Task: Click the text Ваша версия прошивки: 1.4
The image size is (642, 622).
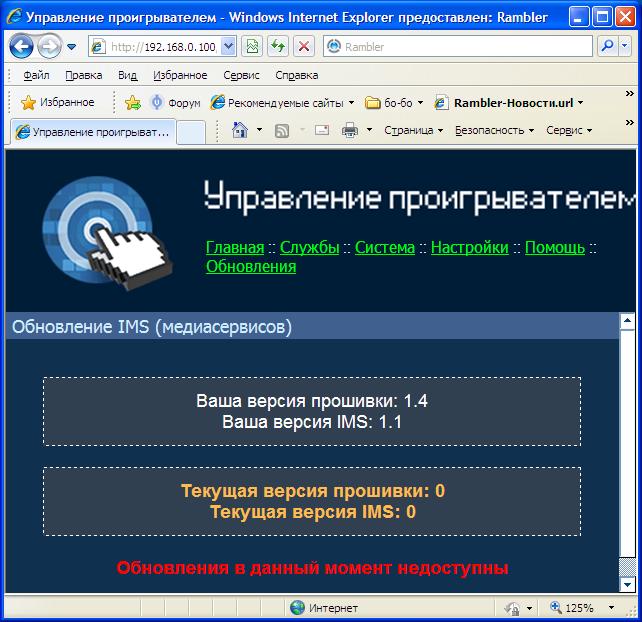Action: (312, 400)
